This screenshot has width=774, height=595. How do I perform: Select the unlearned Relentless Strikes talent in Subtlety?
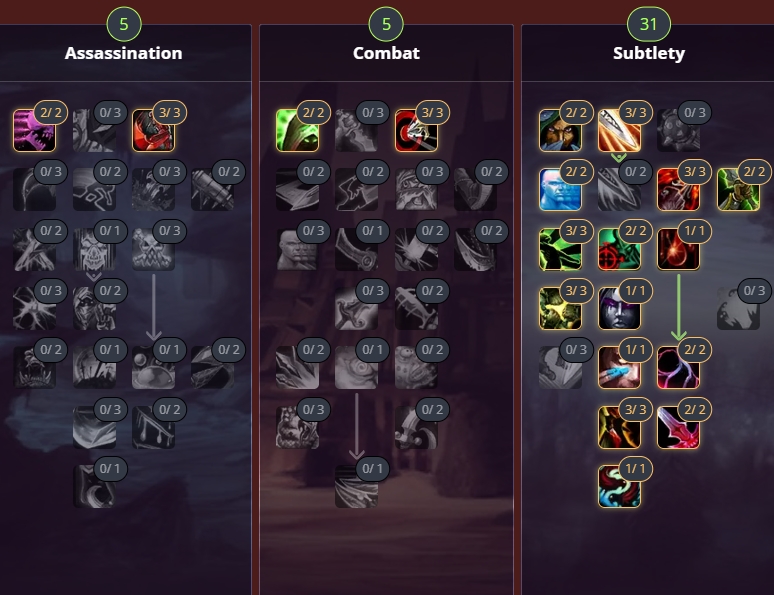tap(679, 130)
